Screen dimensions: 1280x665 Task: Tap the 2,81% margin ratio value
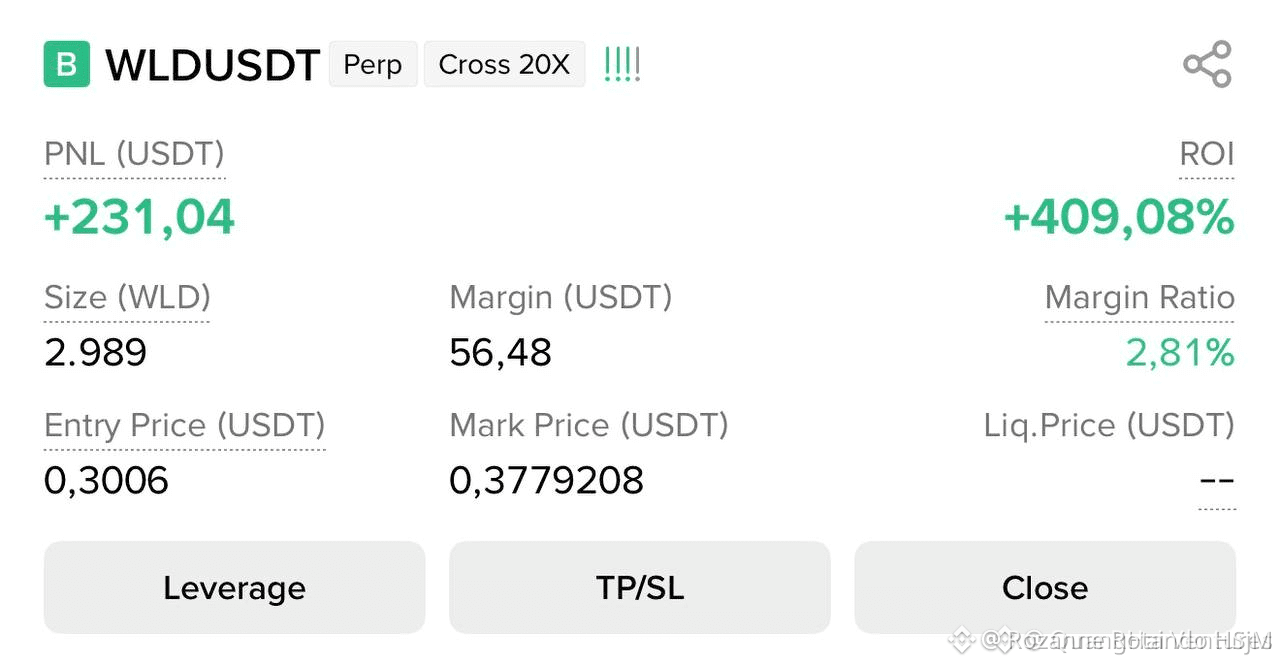[1180, 353]
